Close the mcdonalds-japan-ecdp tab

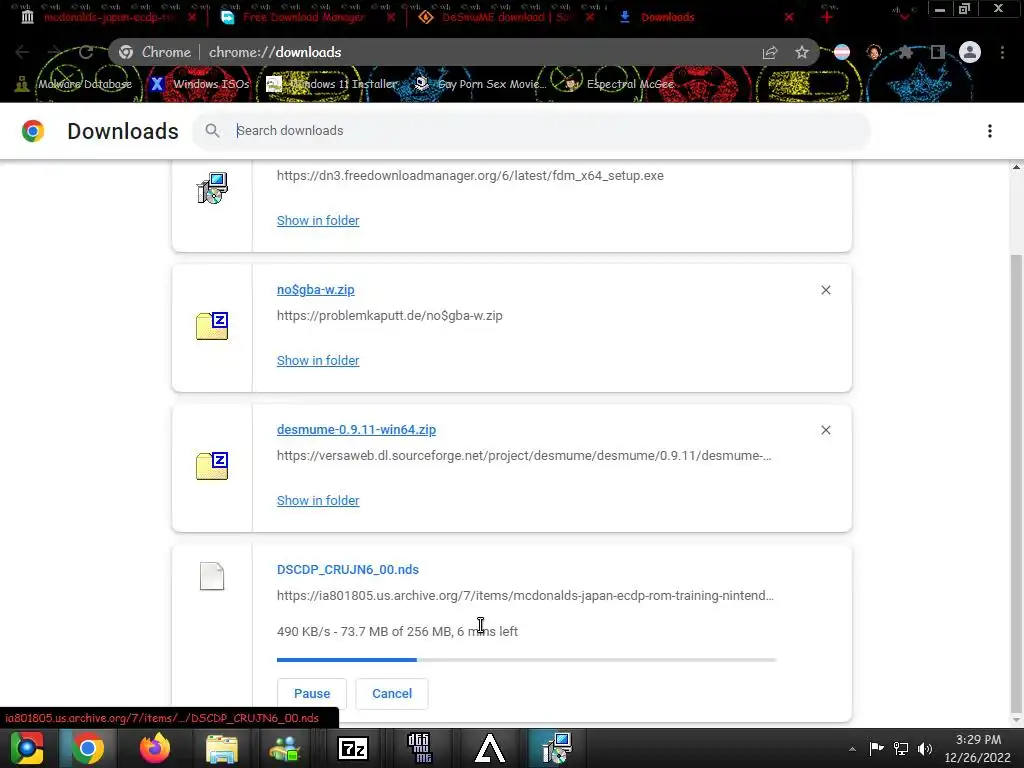[191, 17]
